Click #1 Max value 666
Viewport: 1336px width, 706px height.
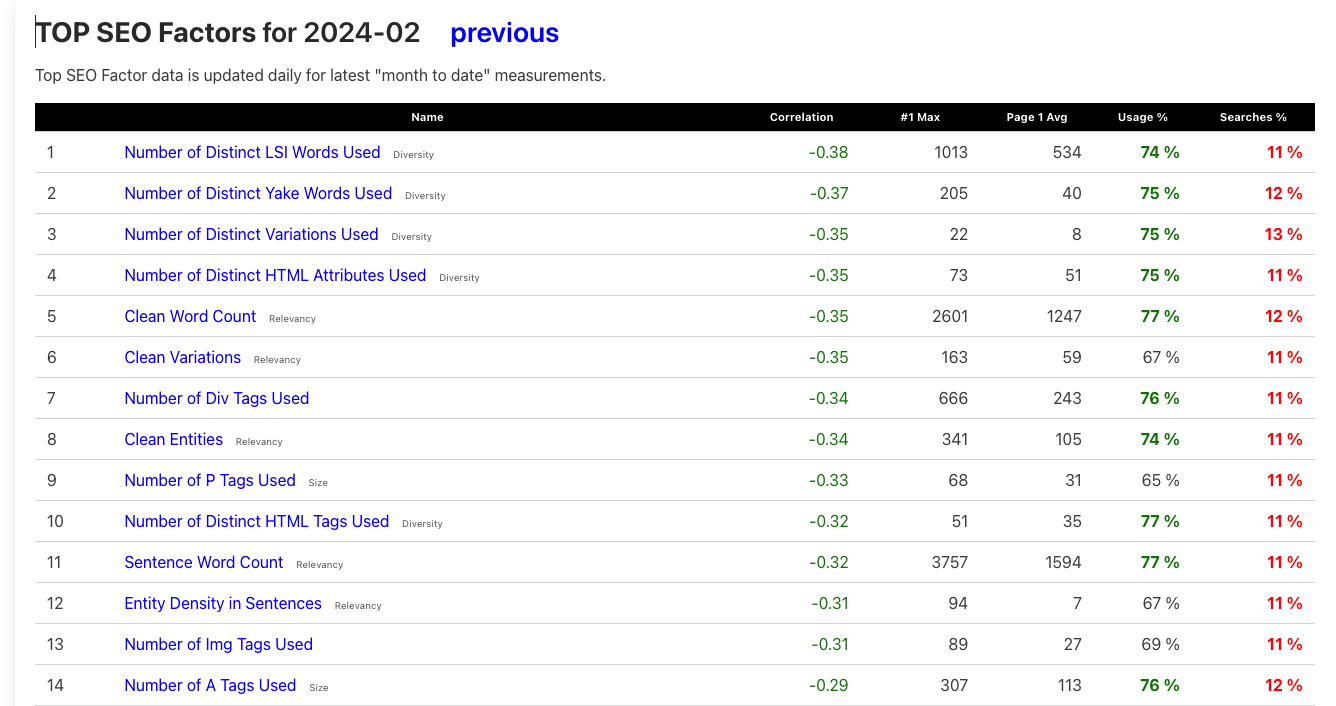[x=954, y=398]
